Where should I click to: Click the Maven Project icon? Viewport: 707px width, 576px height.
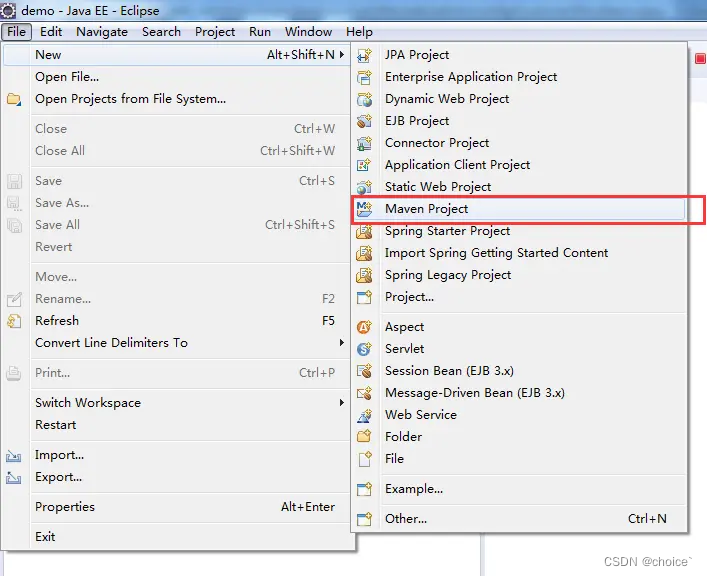(364, 209)
